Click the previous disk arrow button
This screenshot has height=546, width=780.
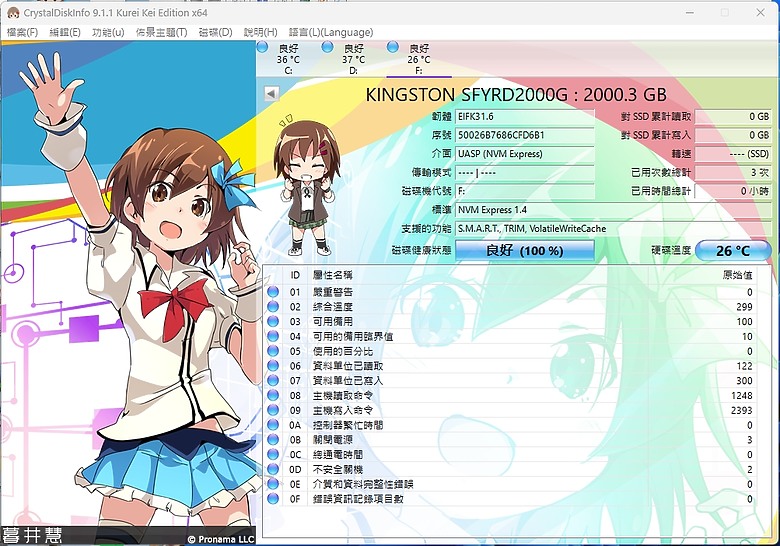point(271,93)
